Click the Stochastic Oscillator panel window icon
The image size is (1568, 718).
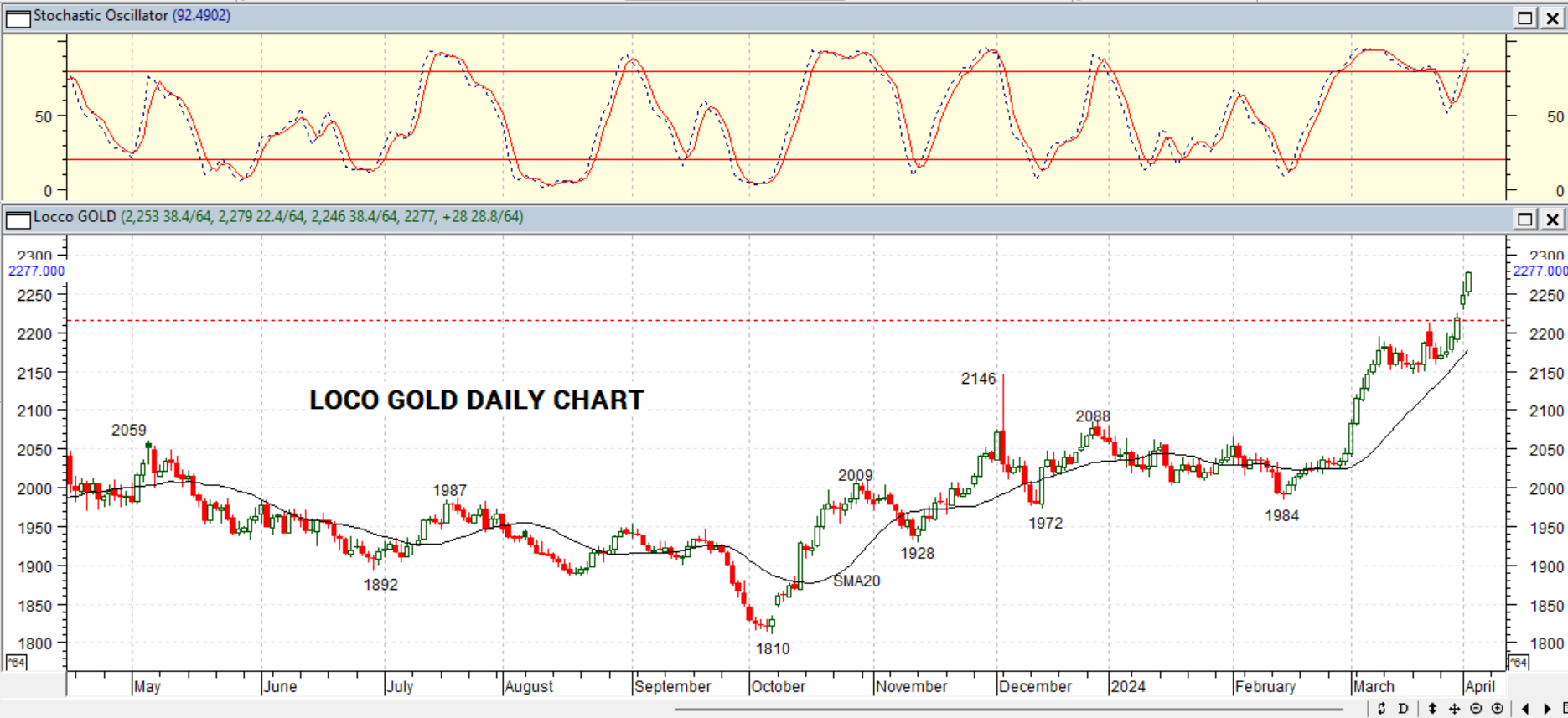(x=18, y=18)
